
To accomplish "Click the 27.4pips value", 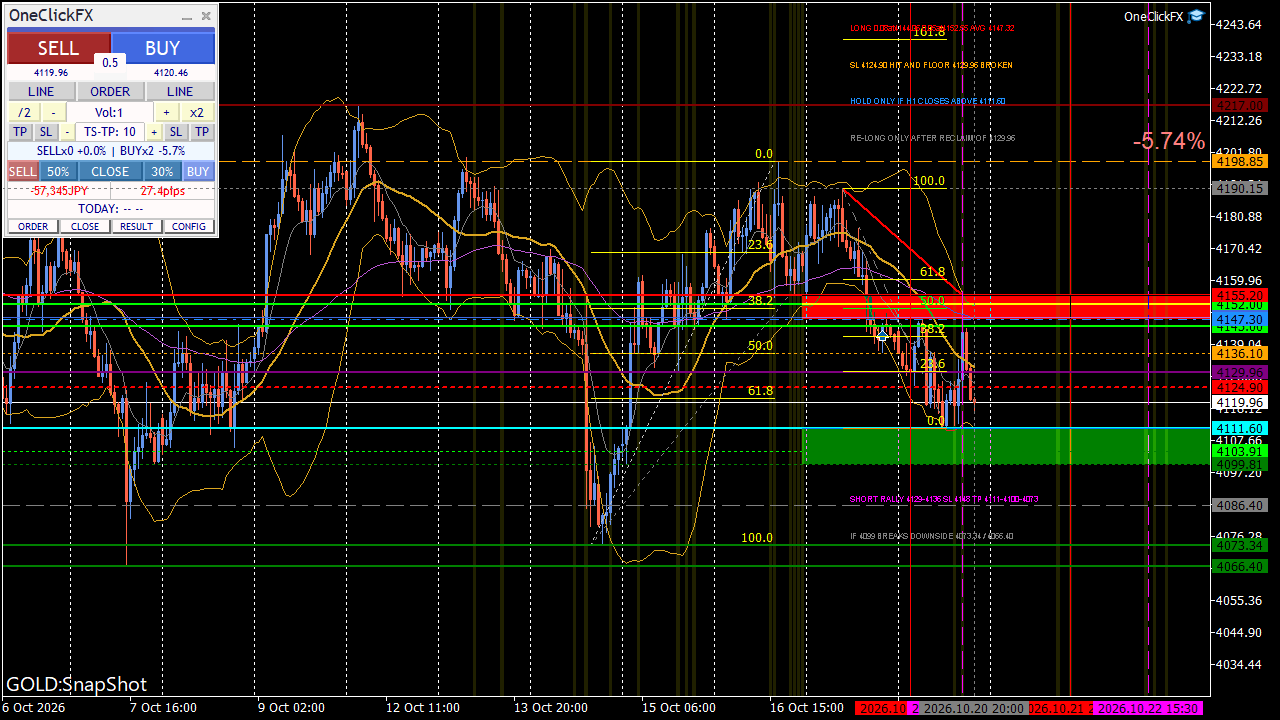I will point(162,190).
